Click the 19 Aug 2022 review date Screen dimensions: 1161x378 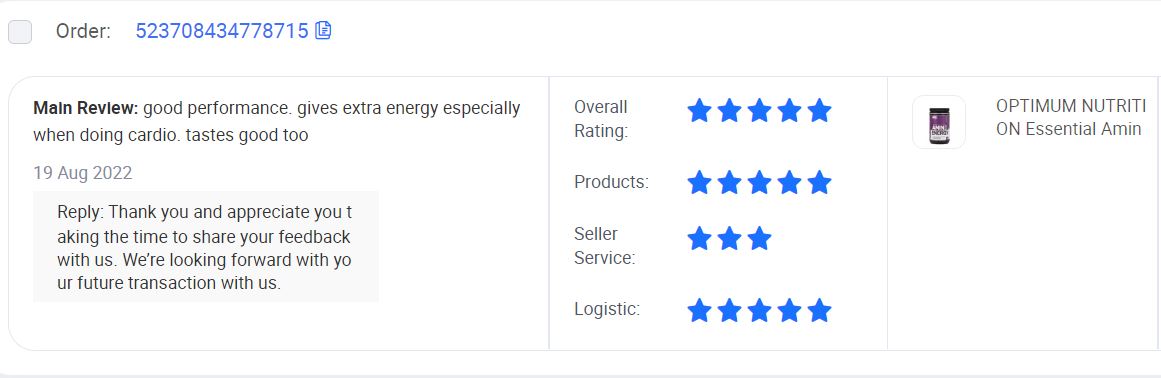tap(83, 173)
